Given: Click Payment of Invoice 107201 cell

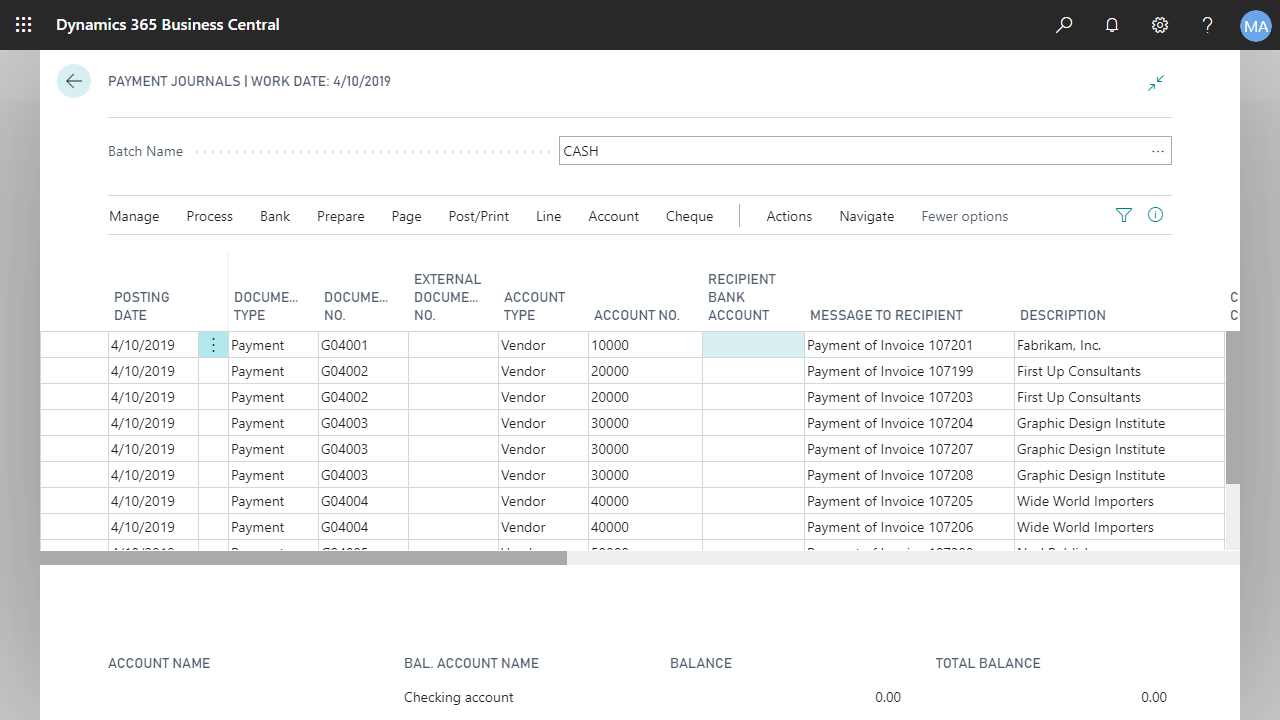Looking at the screenshot, I should click(x=909, y=345).
